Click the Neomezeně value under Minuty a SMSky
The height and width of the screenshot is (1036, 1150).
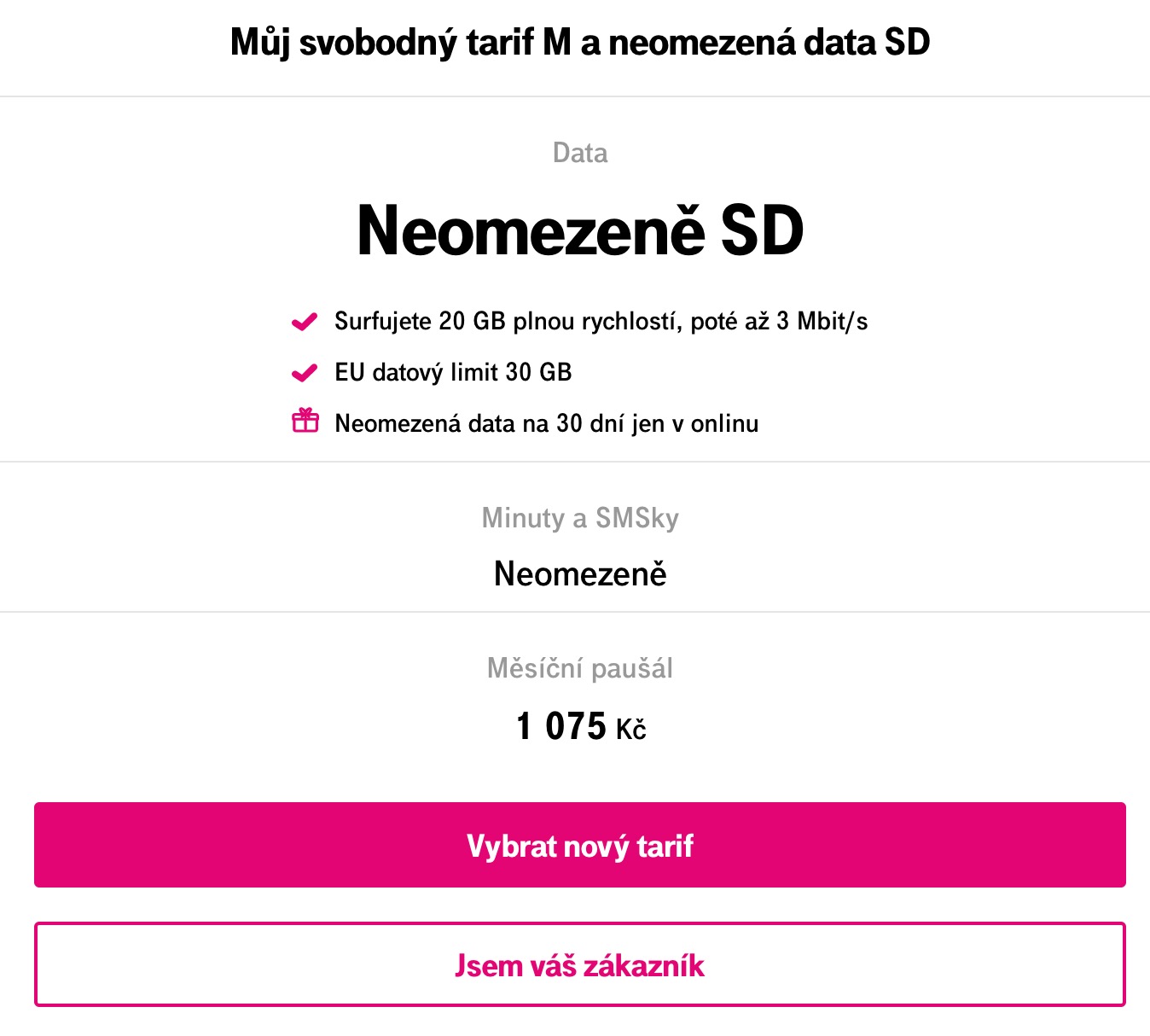click(580, 573)
